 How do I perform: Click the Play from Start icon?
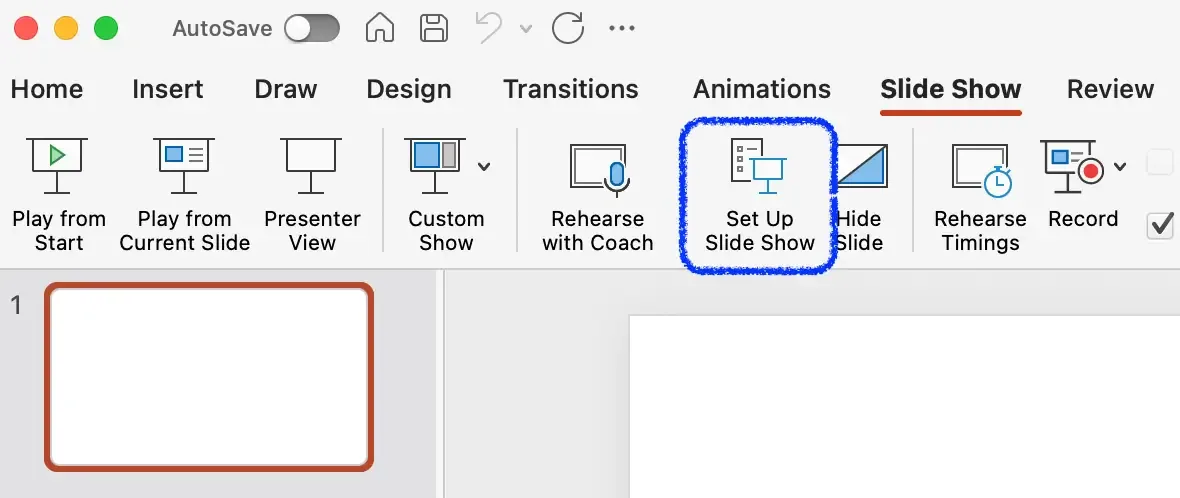pyautogui.click(x=58, y=166)
